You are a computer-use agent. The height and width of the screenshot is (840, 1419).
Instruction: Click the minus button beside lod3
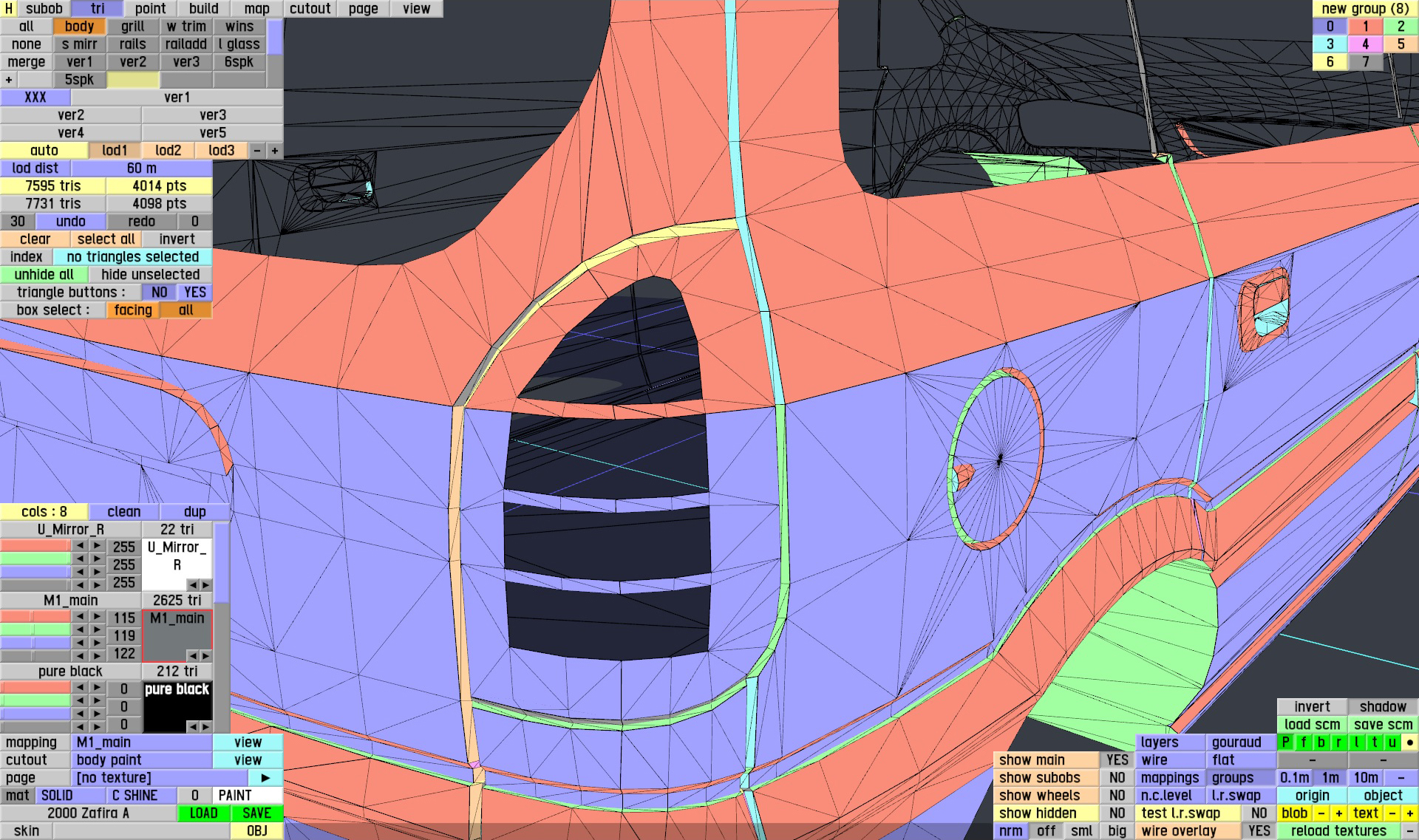[257, 151]
